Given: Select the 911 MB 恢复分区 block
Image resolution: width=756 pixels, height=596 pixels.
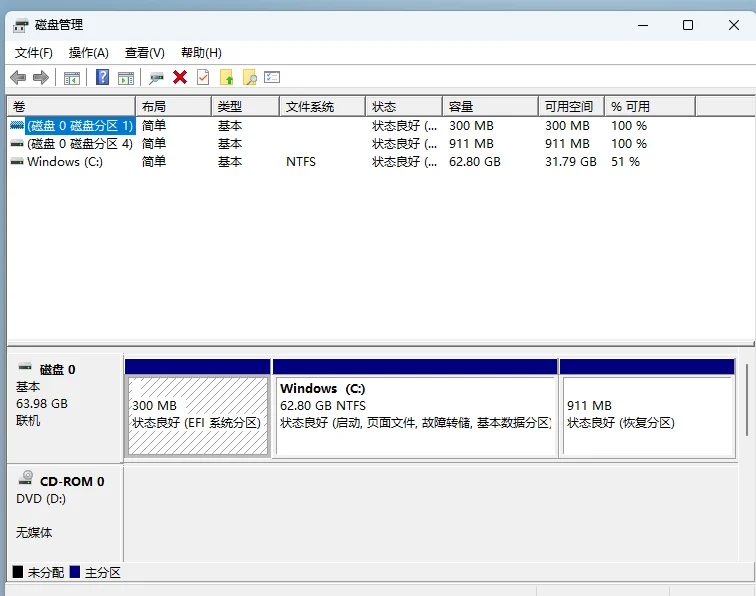Looking at the screenshot, I should point(648,416).
